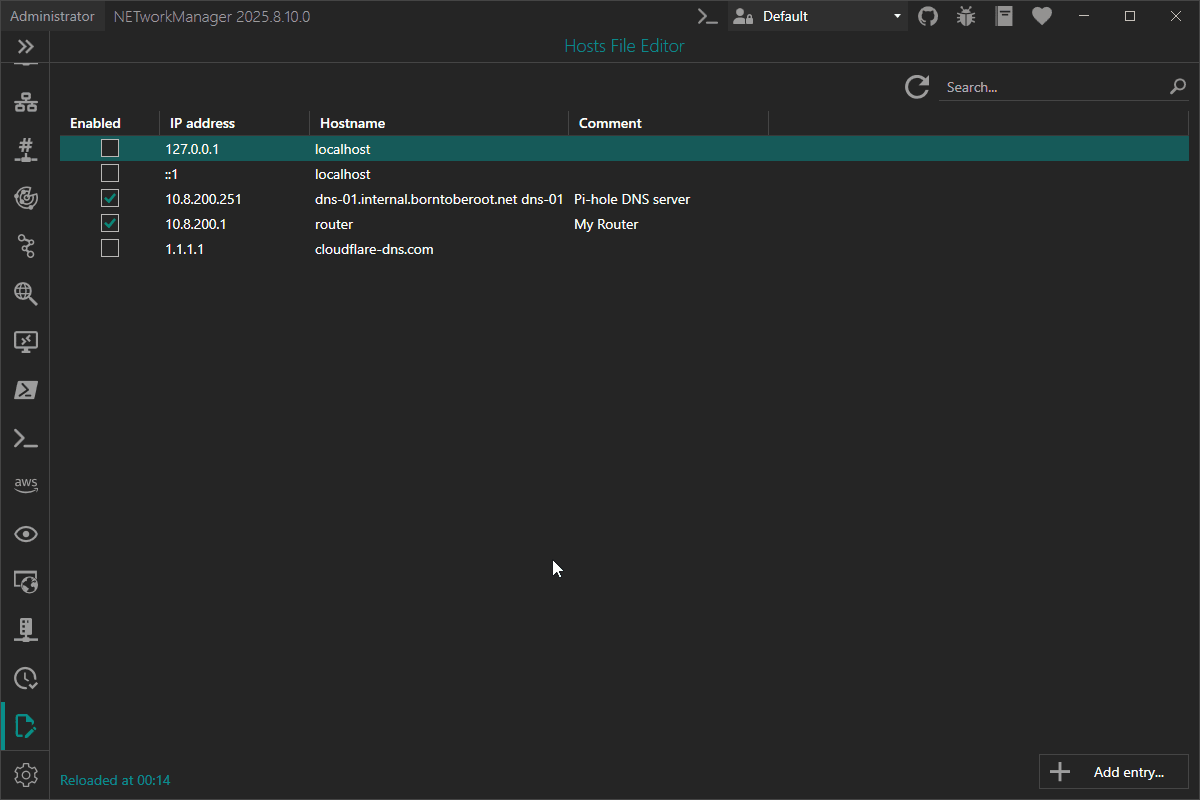The width and height of the screenshot is (1200, 800).
Task: Enable the 127.0.0.1 localhost entry
Action: [x=110, y=149]
